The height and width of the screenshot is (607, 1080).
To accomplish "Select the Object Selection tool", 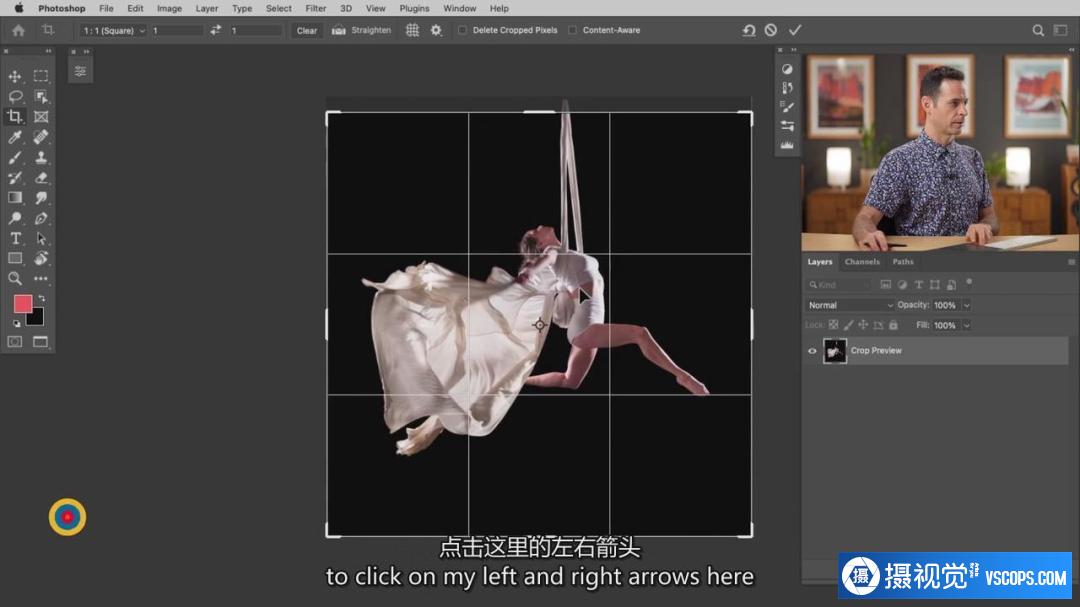I will (41, 96).
